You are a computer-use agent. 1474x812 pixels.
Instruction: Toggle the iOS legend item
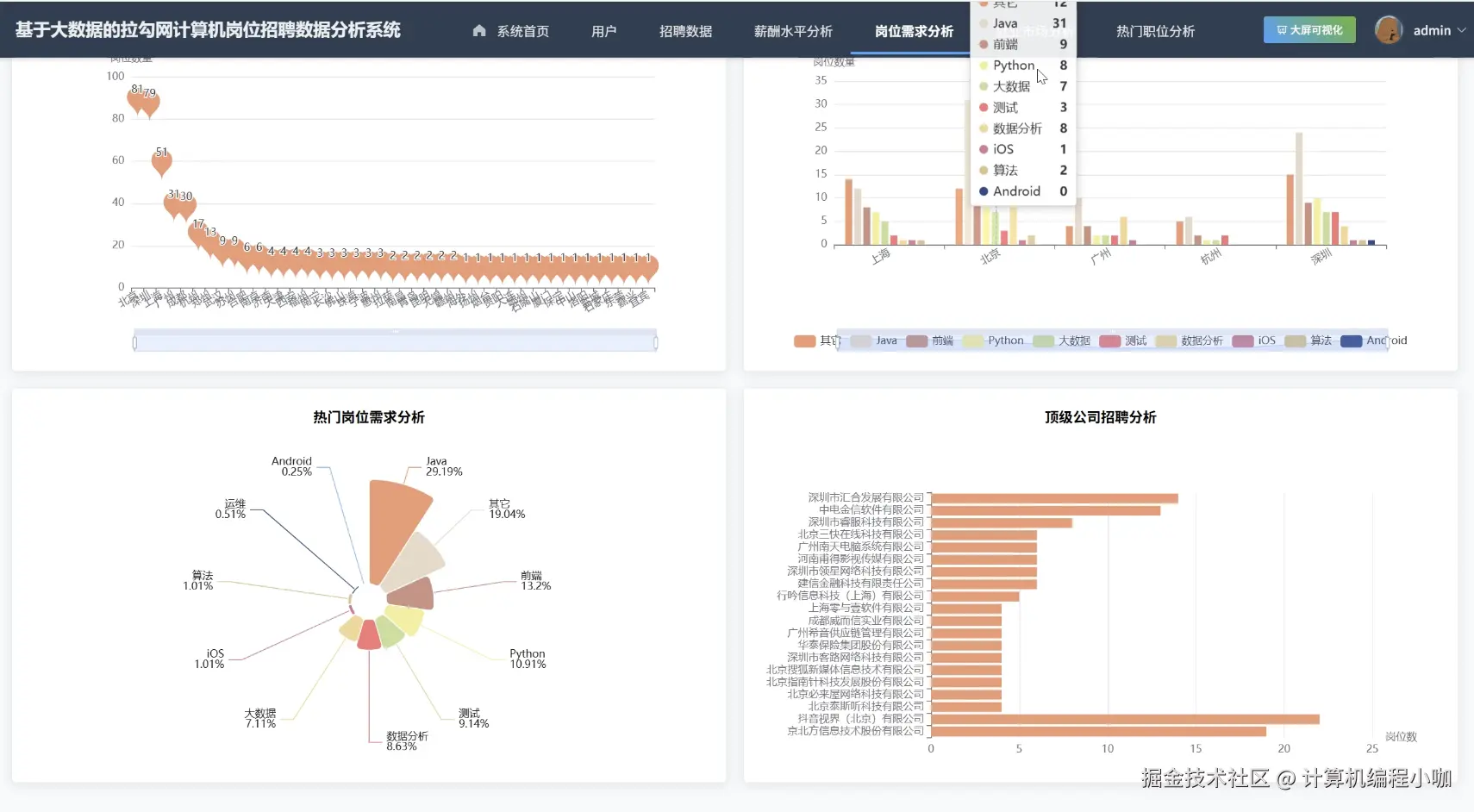1254,340
